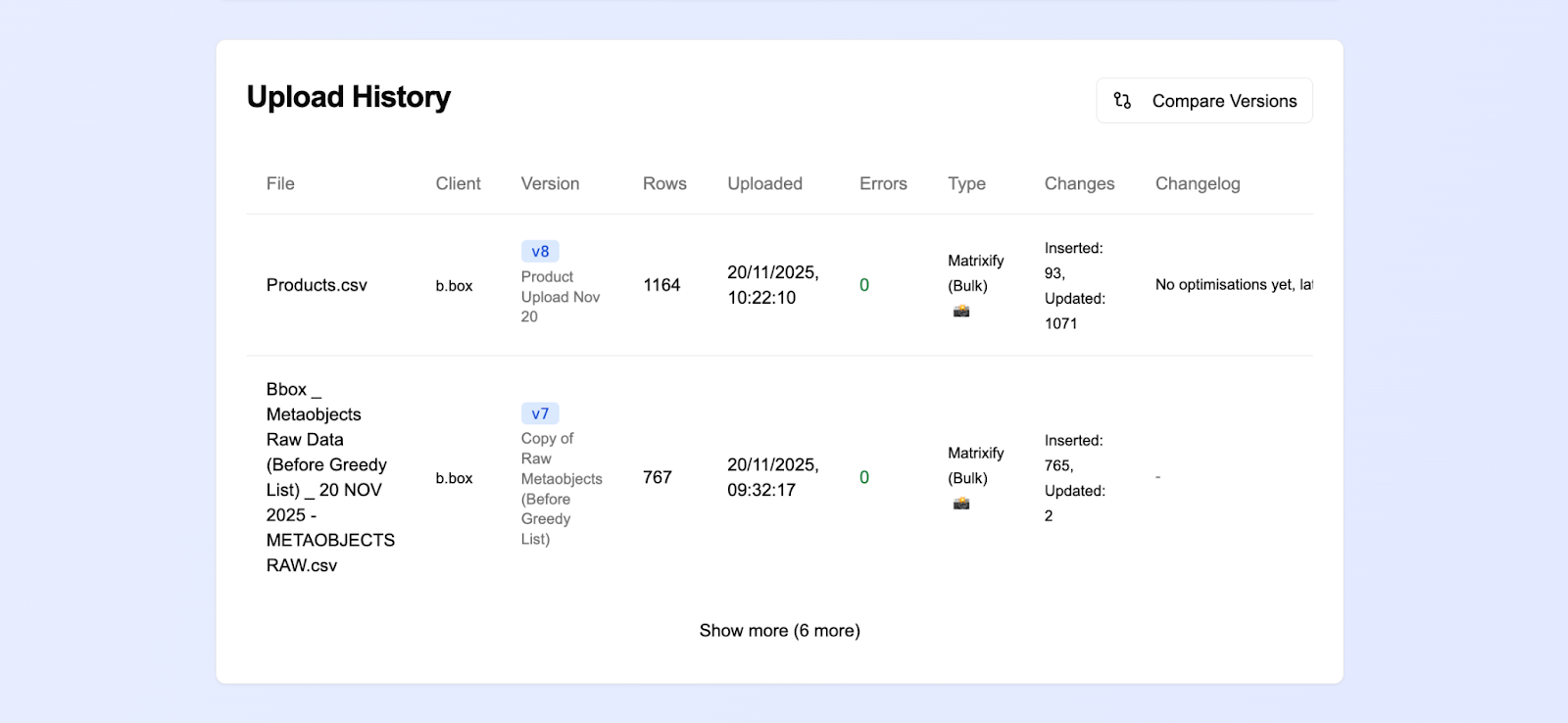Expand the list with Show more (6 more)
Image resolution: width=1568 pixels, height=723 pixels.
(779, 631)
